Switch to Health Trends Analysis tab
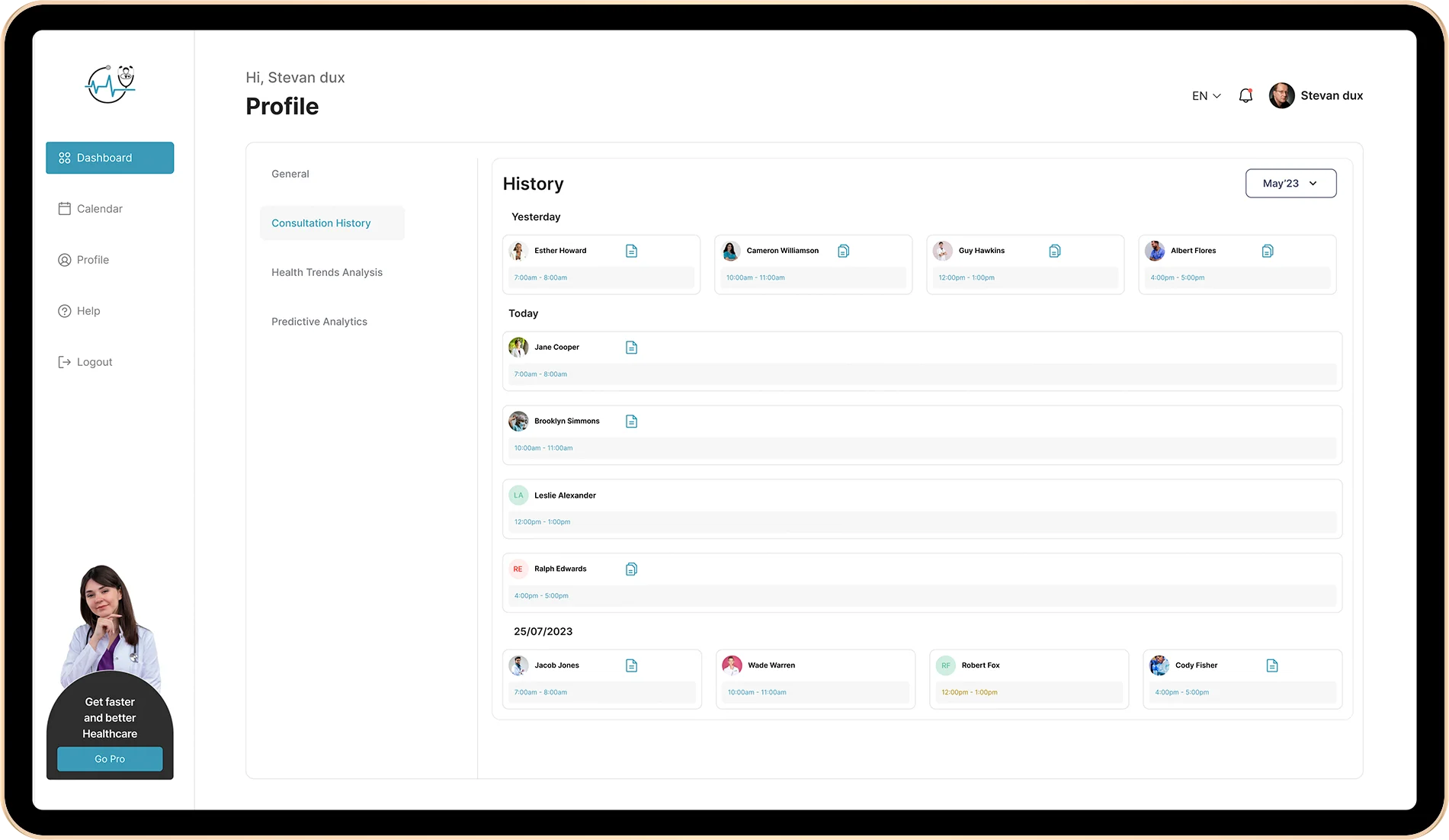1449x840 pixels. pyautogui.click(x=327, y=272)
